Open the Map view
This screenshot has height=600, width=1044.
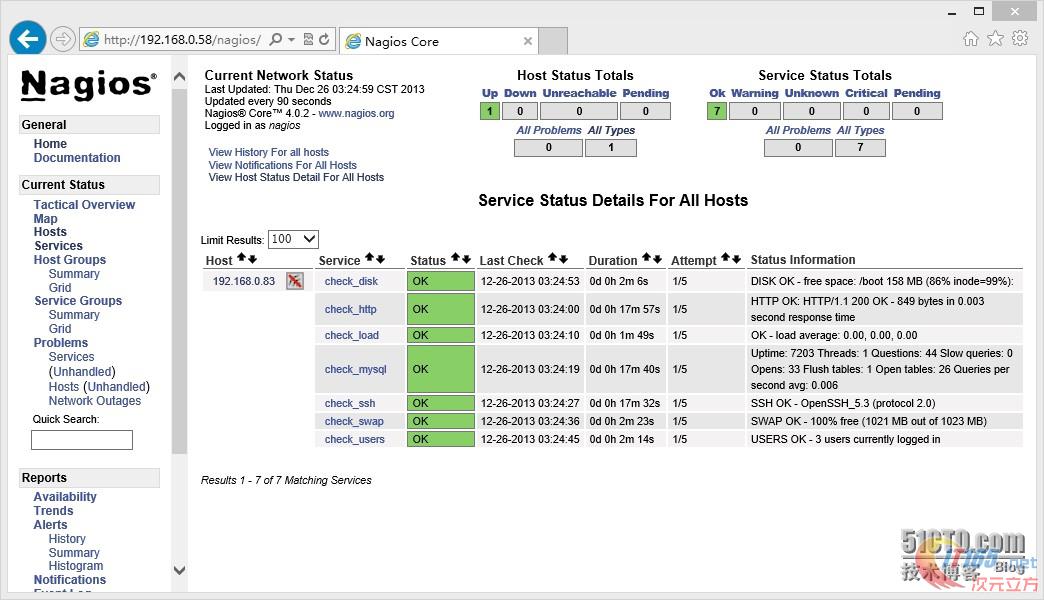pos(45,218)
